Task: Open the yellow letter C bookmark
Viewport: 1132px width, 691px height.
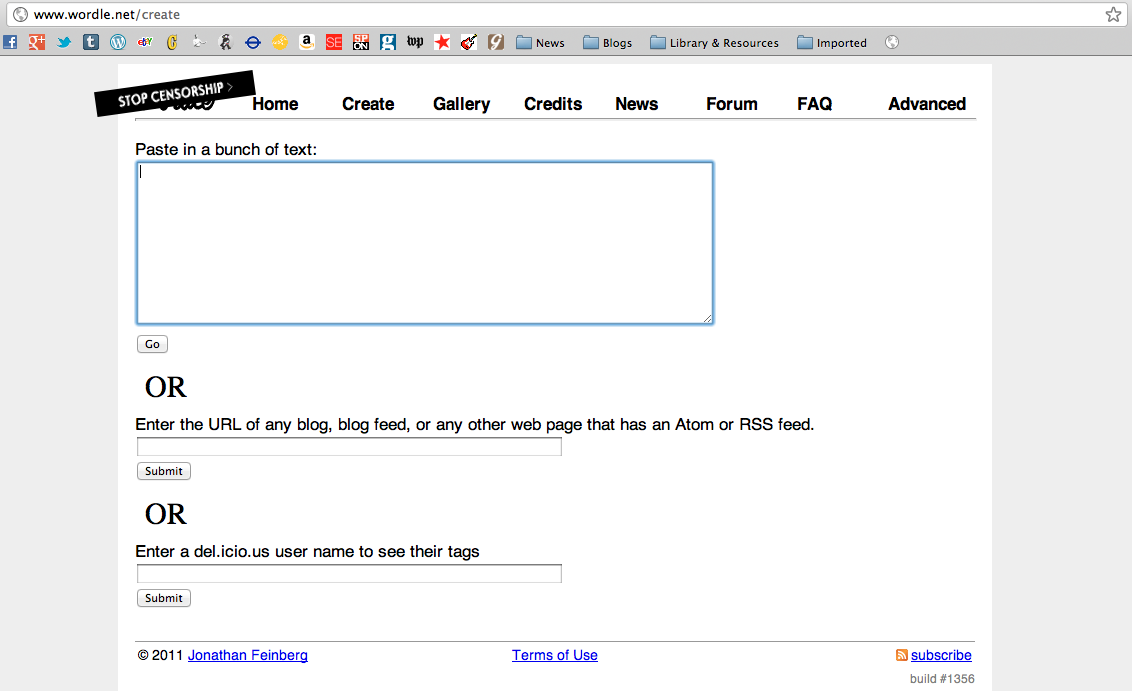Action: (x=172, y=43)
